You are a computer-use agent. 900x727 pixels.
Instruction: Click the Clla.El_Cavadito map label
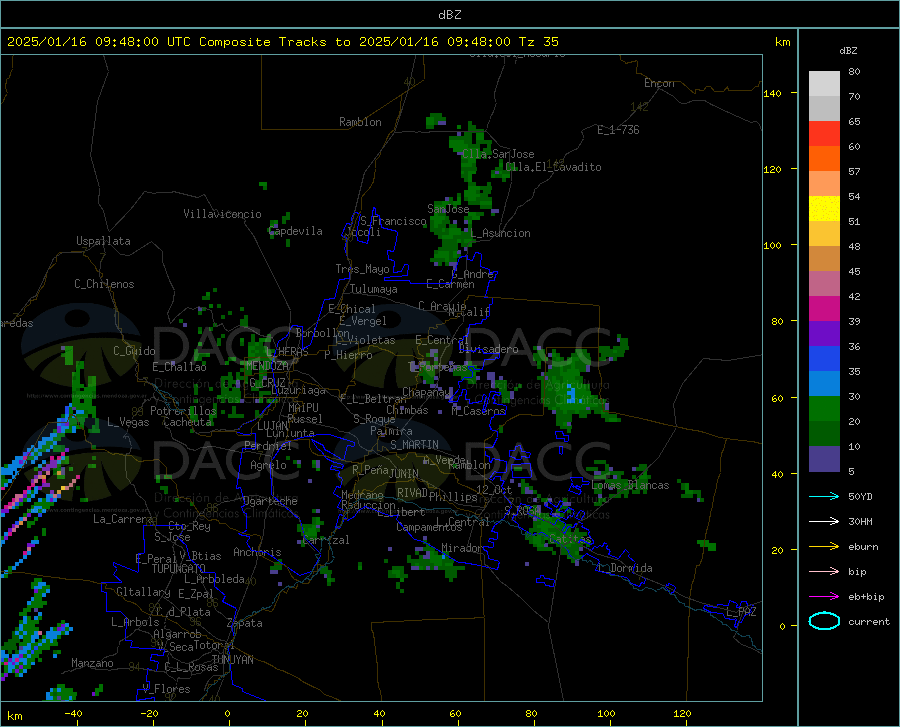(x=553, y=167)
